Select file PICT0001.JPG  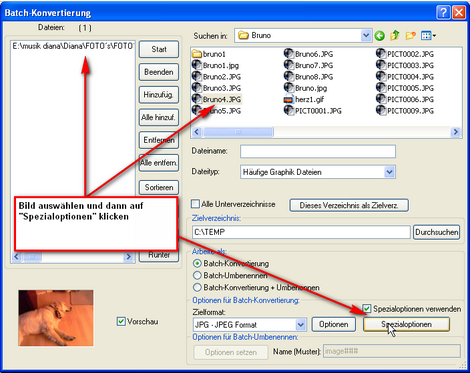click(313, 110)
